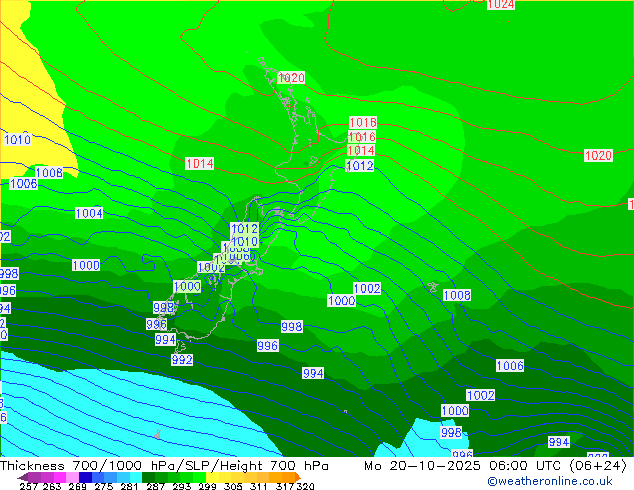This screenshot has height=490, width=634.
Task: Click the dark navy blue legend swatch
Action: [x=85, y=477]
